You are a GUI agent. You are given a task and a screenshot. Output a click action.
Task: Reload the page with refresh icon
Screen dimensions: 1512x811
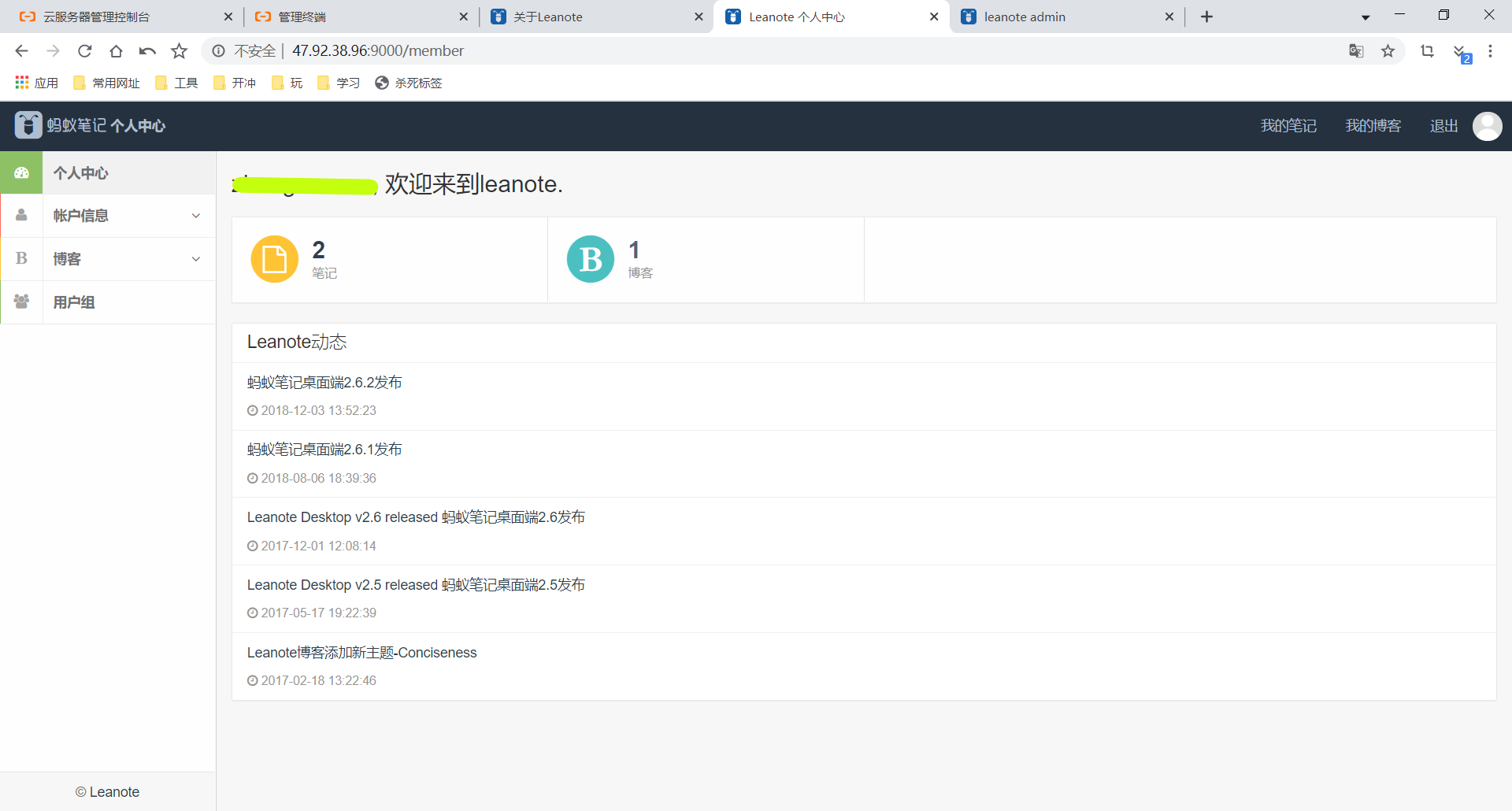[x=84, y=51]
